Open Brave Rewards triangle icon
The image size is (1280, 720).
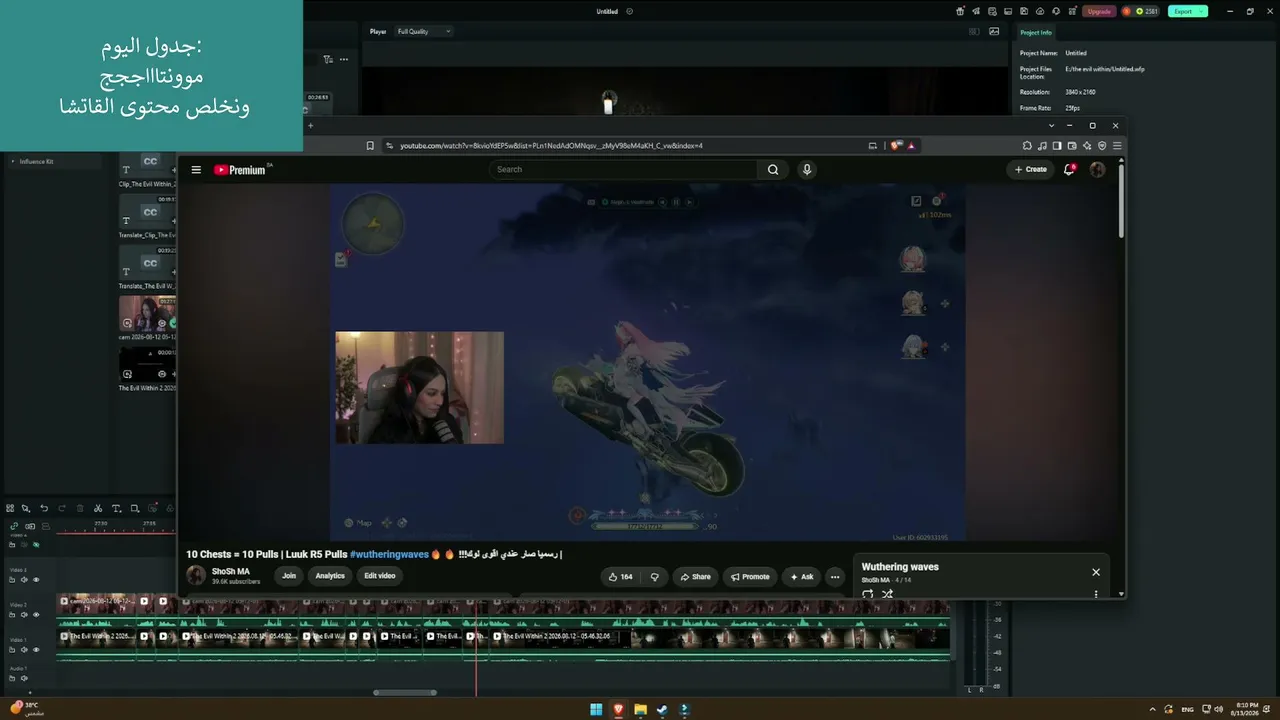(911, 146)
